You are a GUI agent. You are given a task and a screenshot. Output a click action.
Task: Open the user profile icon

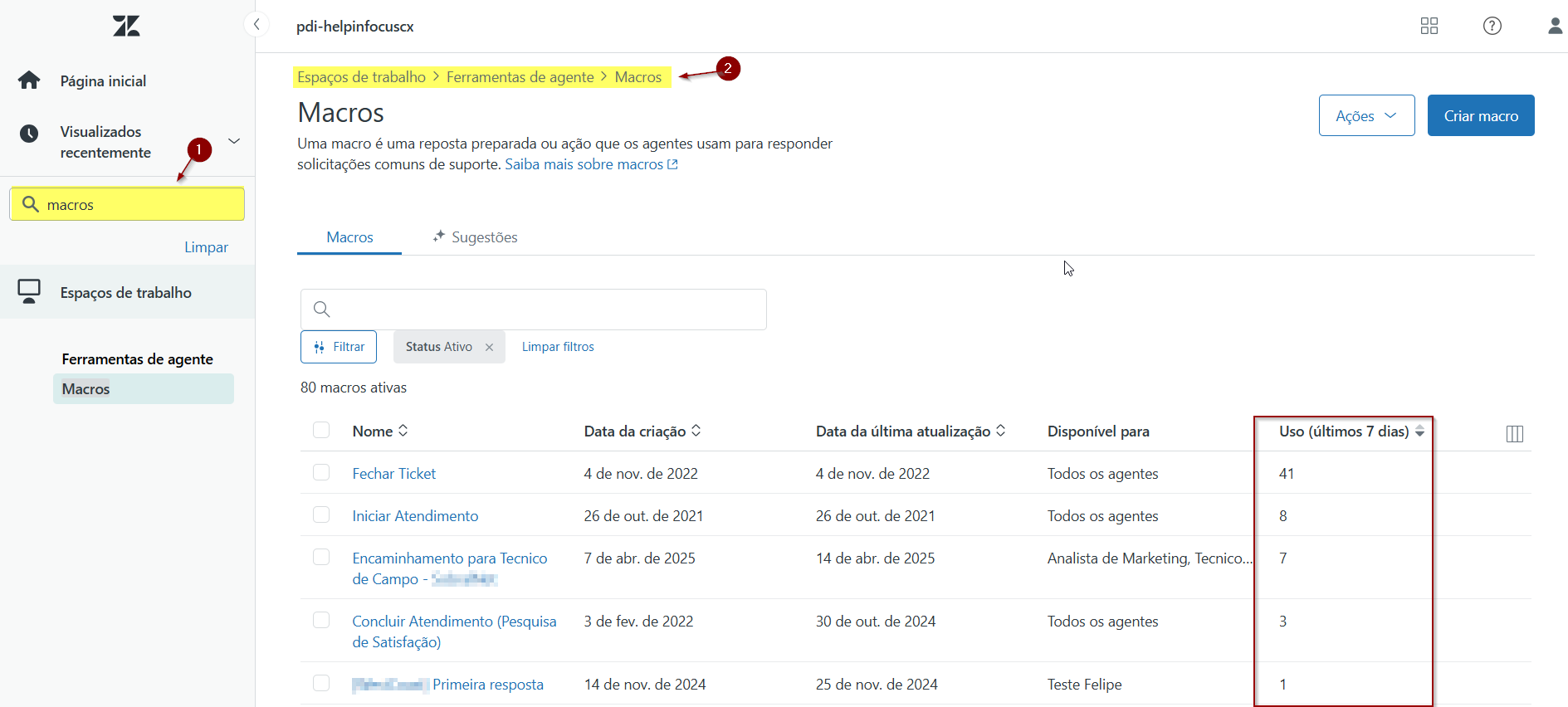(1555, 26)
